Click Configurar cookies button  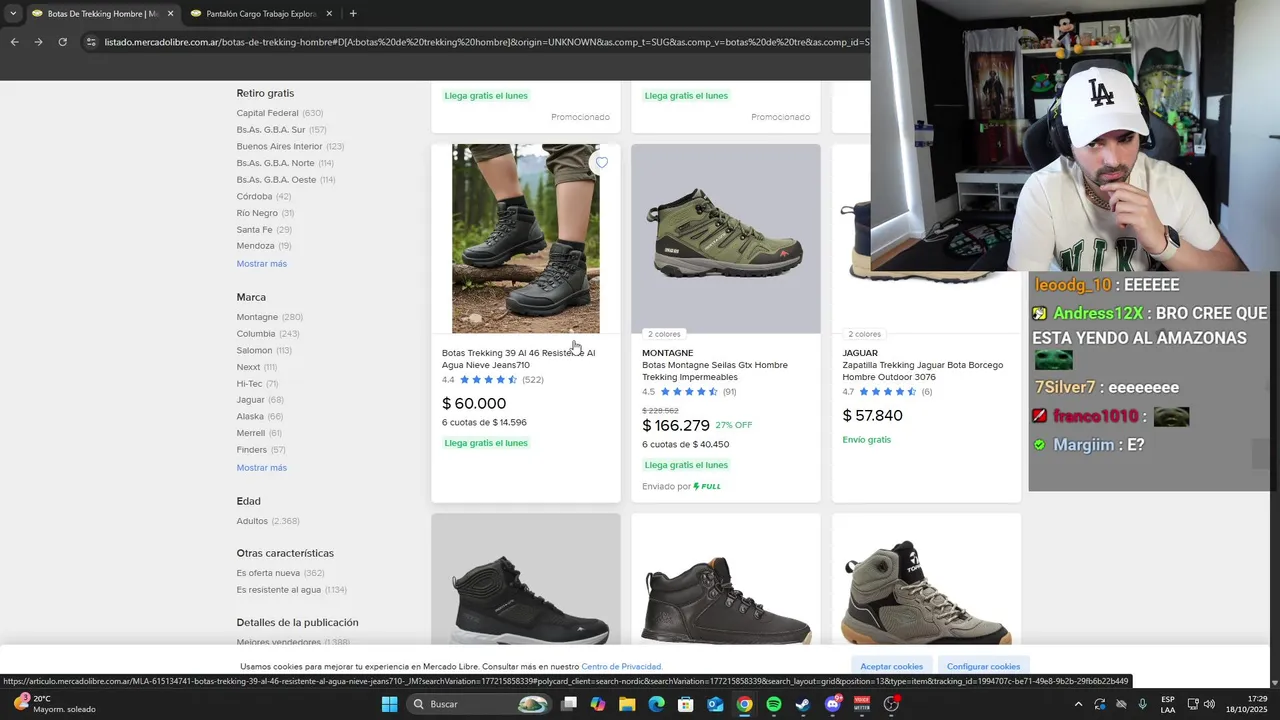tap(984, 666)
